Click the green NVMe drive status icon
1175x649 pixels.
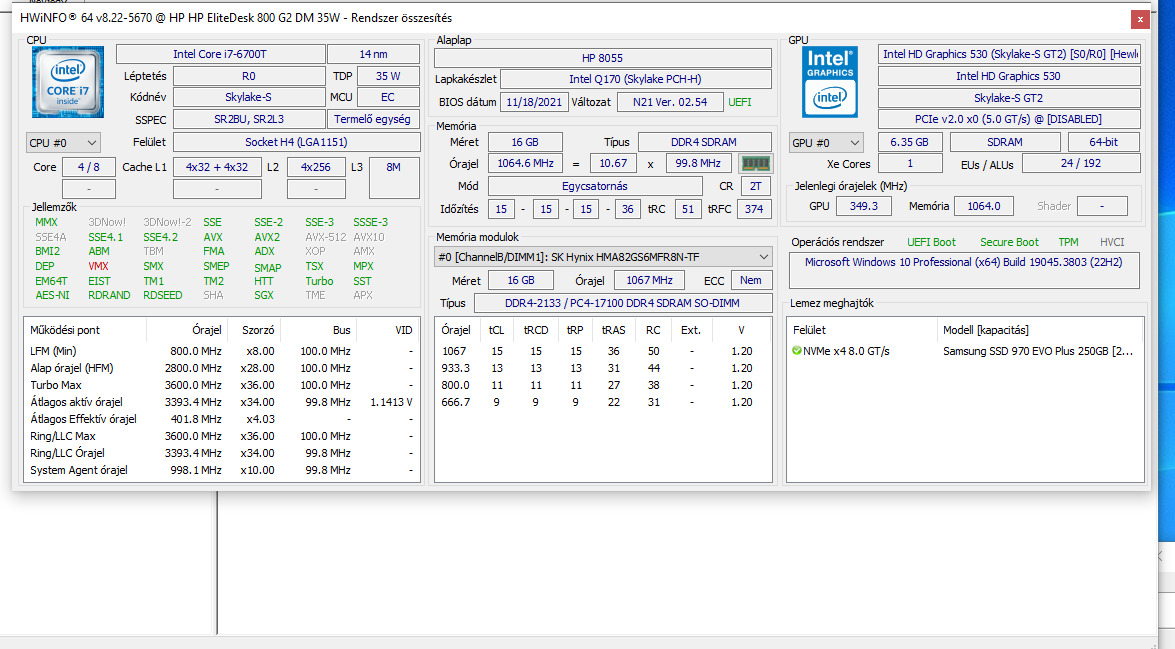tap(797, 351)
